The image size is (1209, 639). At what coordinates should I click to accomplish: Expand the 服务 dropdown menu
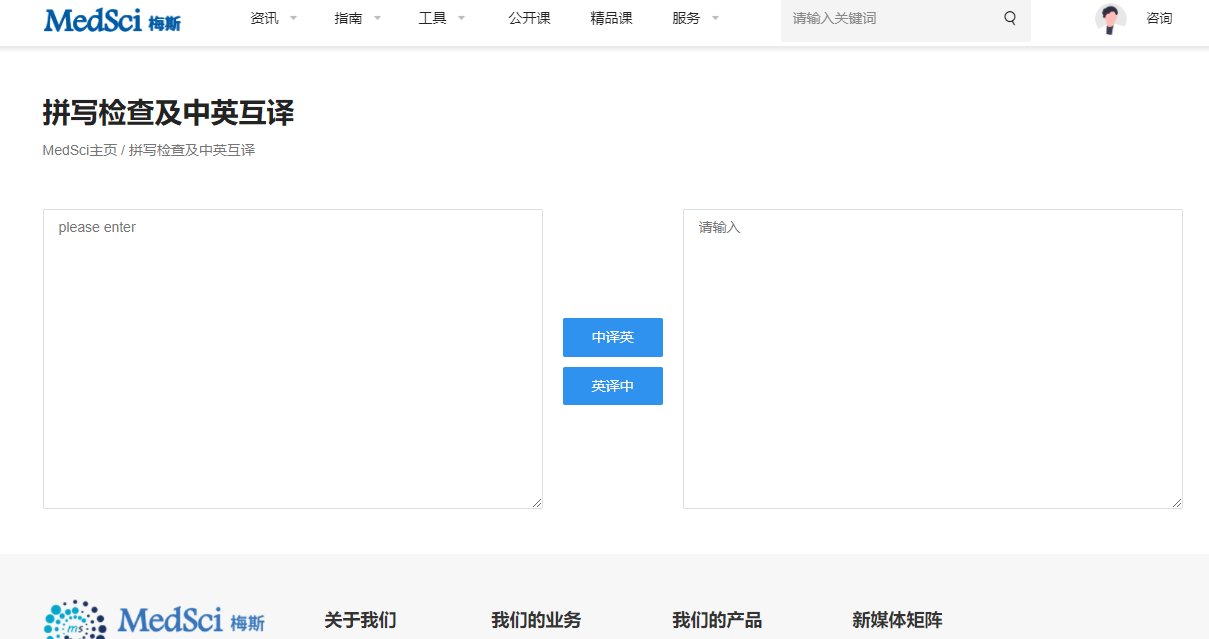click(688, 17)
